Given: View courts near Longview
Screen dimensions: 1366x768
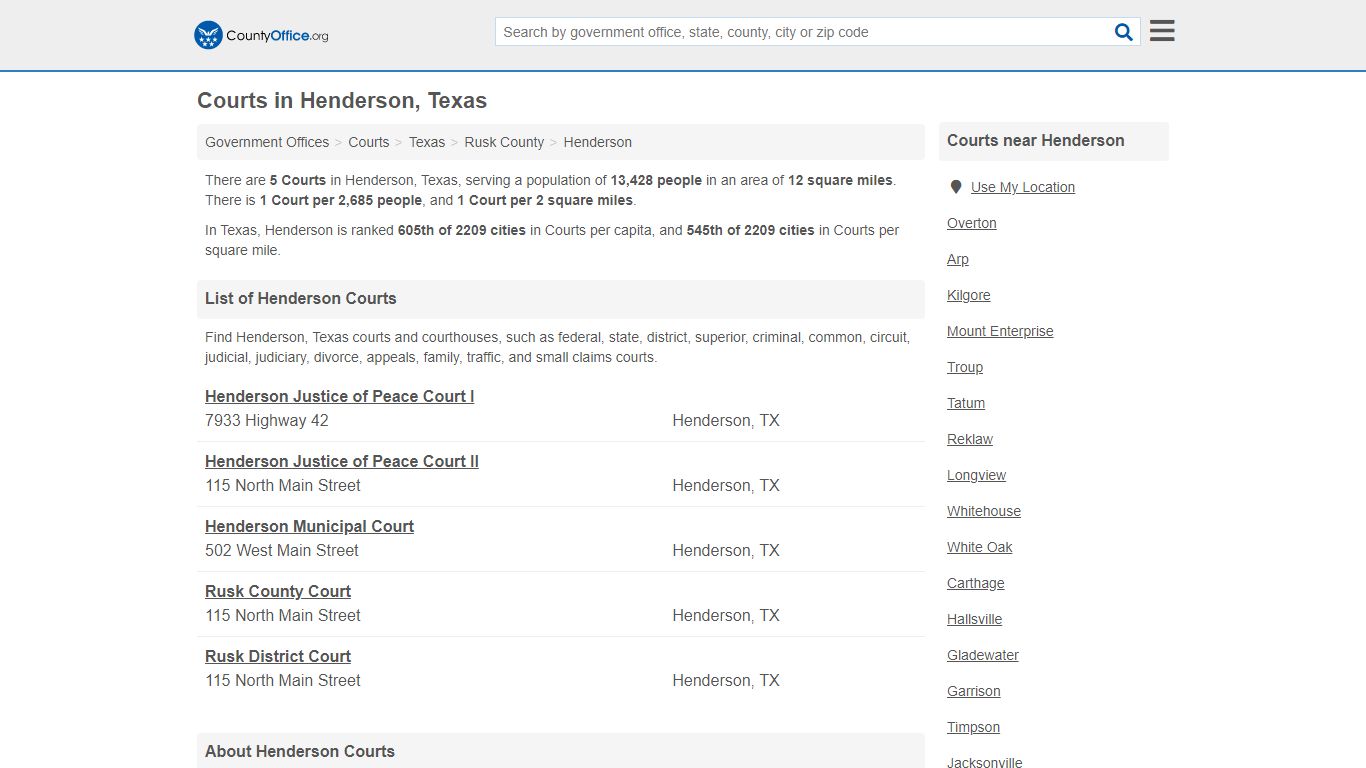Looking at the screenshot, I should pyautogui.click(x=976, y=475).
